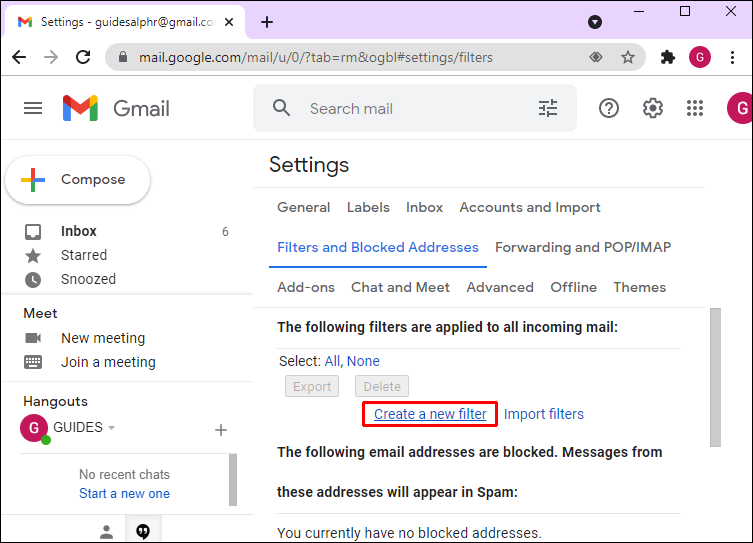Reload the page

point(83,57)
